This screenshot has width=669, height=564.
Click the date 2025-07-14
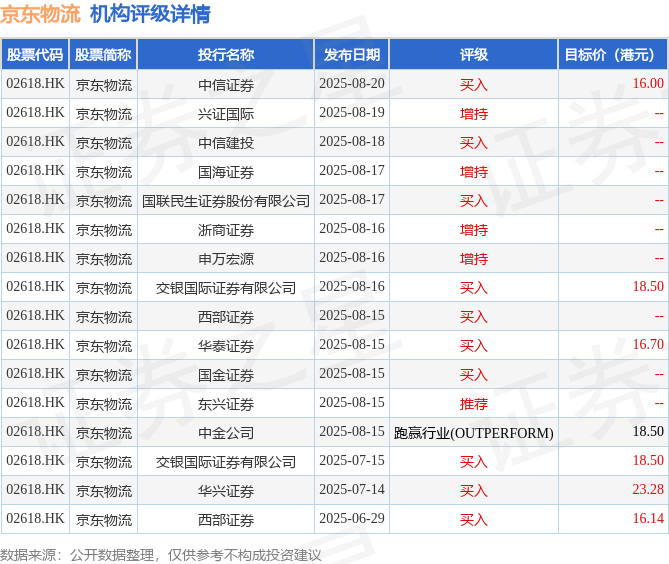pyautogui.click(x=352, y=489)
